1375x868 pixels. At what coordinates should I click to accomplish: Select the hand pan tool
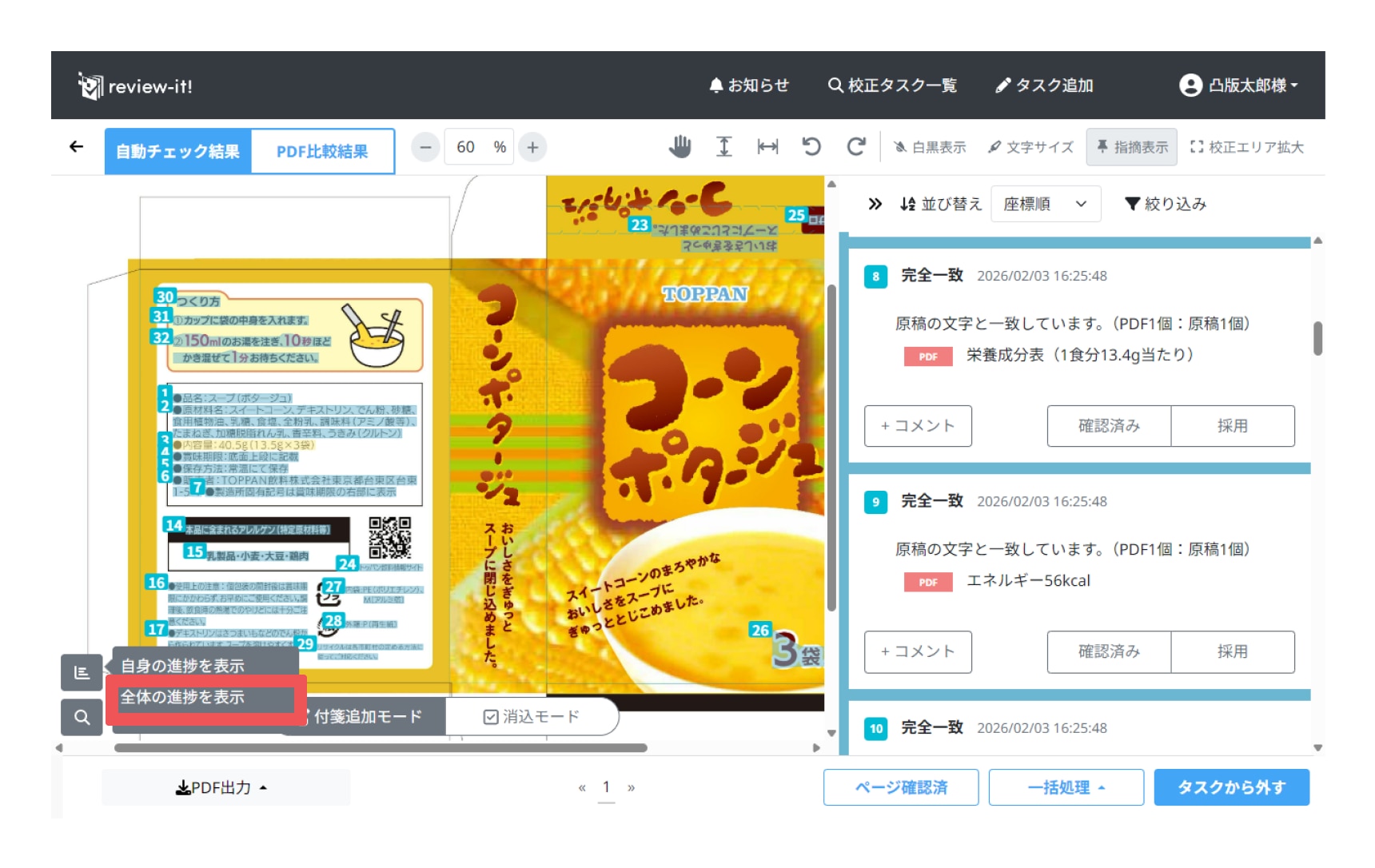(x=680, y=147)
